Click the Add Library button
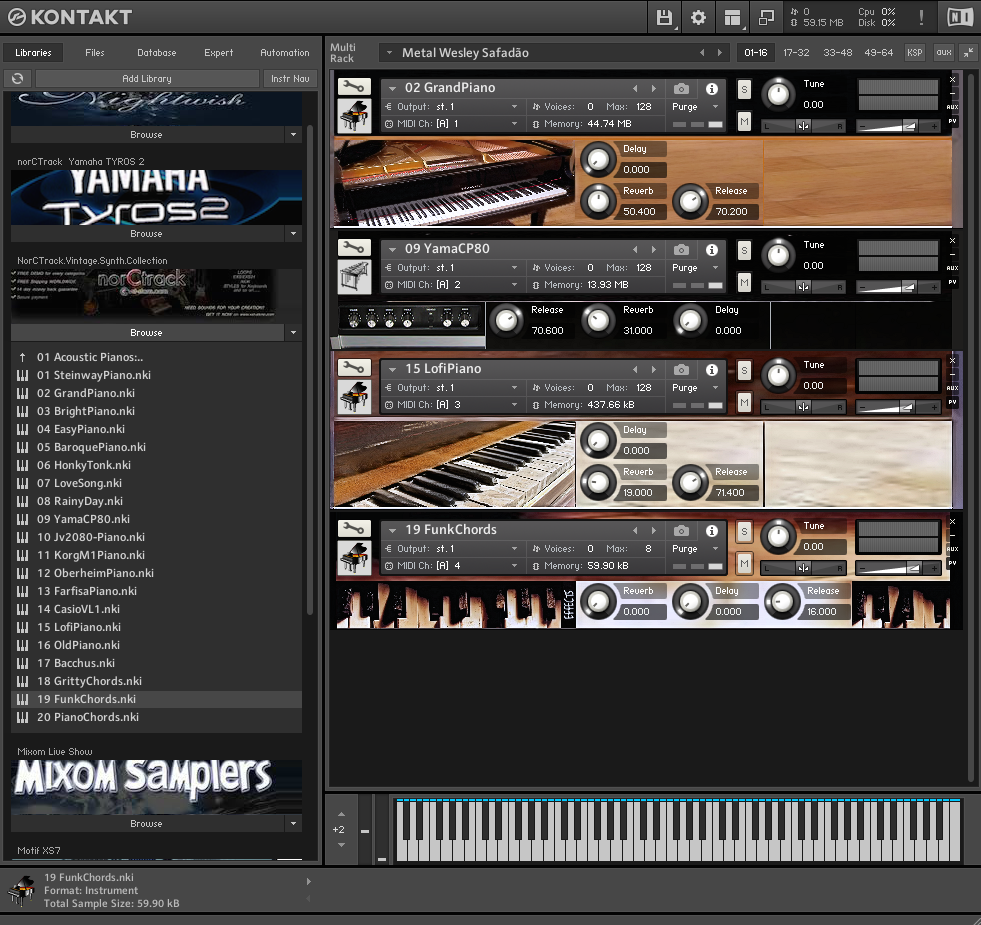Screen dimensions: 981x925 point(147,79)
